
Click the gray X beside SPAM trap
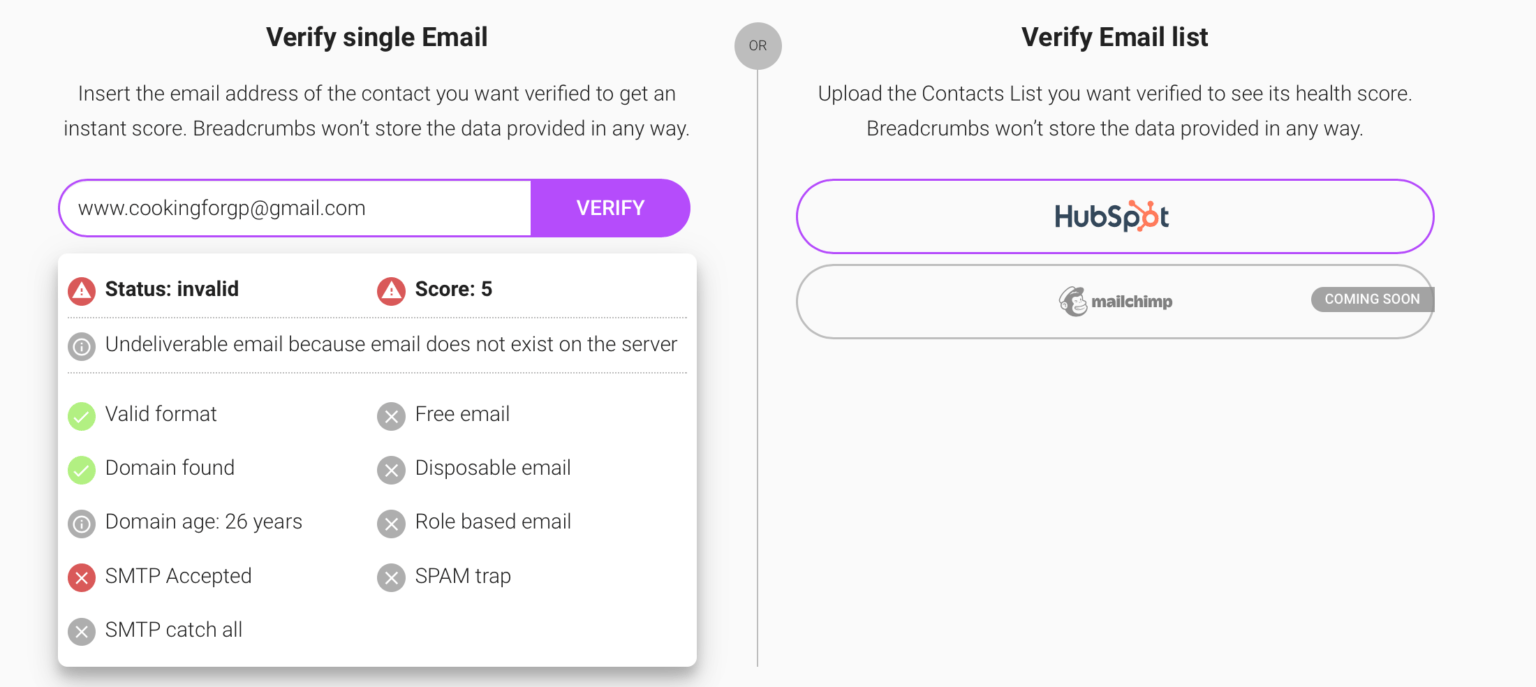click(x=391, y=577)
